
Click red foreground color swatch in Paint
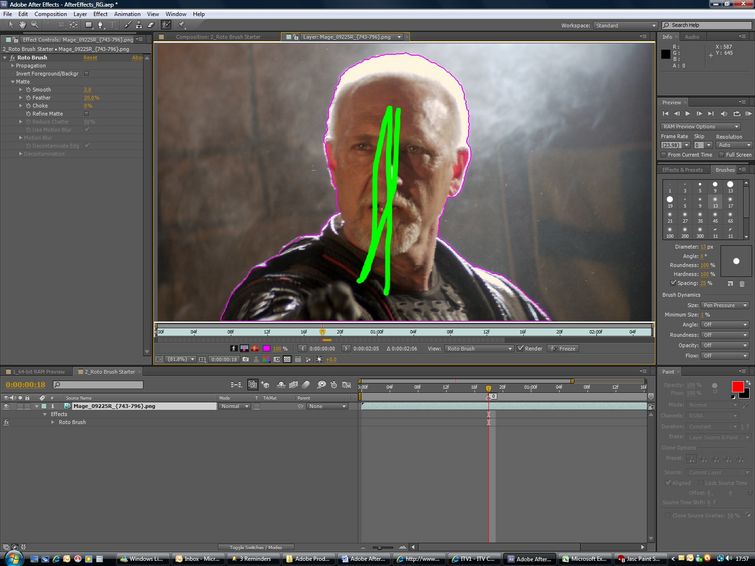pyautogui.click(x=737, y=387)
